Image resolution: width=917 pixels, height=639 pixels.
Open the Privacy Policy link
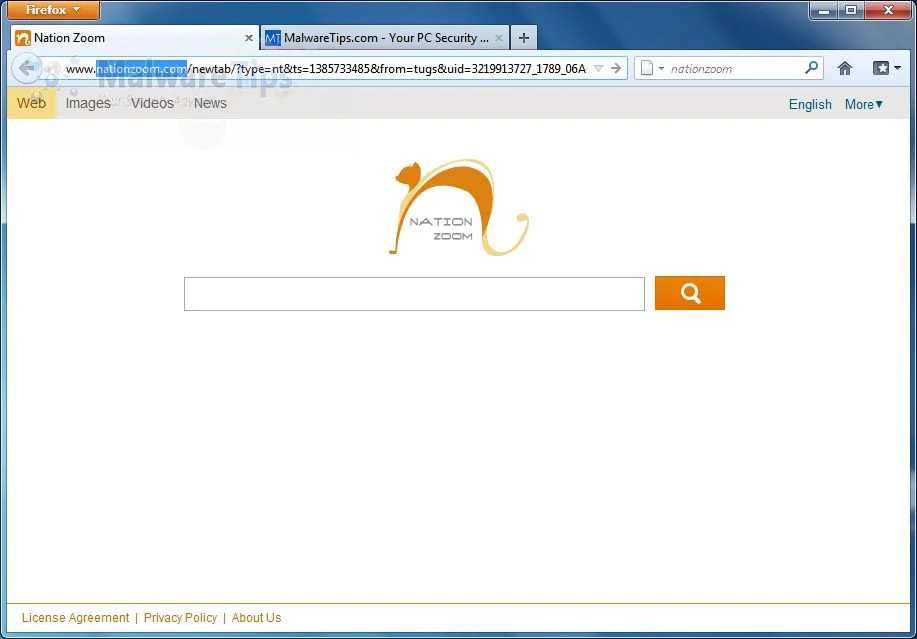[x=180, y=618]
